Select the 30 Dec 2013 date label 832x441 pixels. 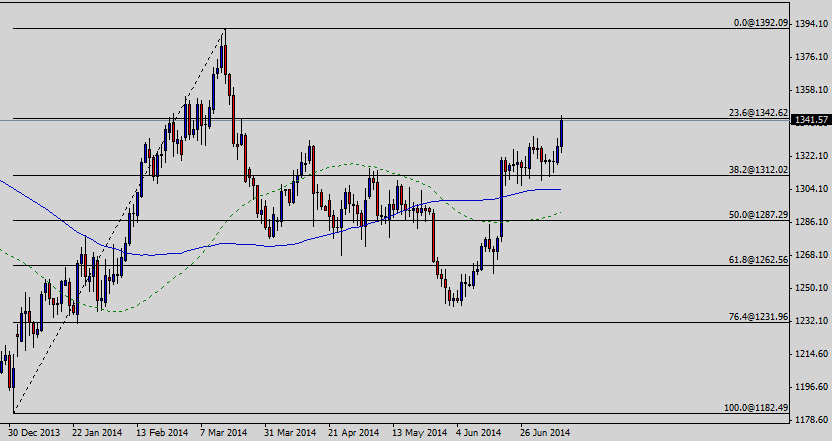[33, 433]
